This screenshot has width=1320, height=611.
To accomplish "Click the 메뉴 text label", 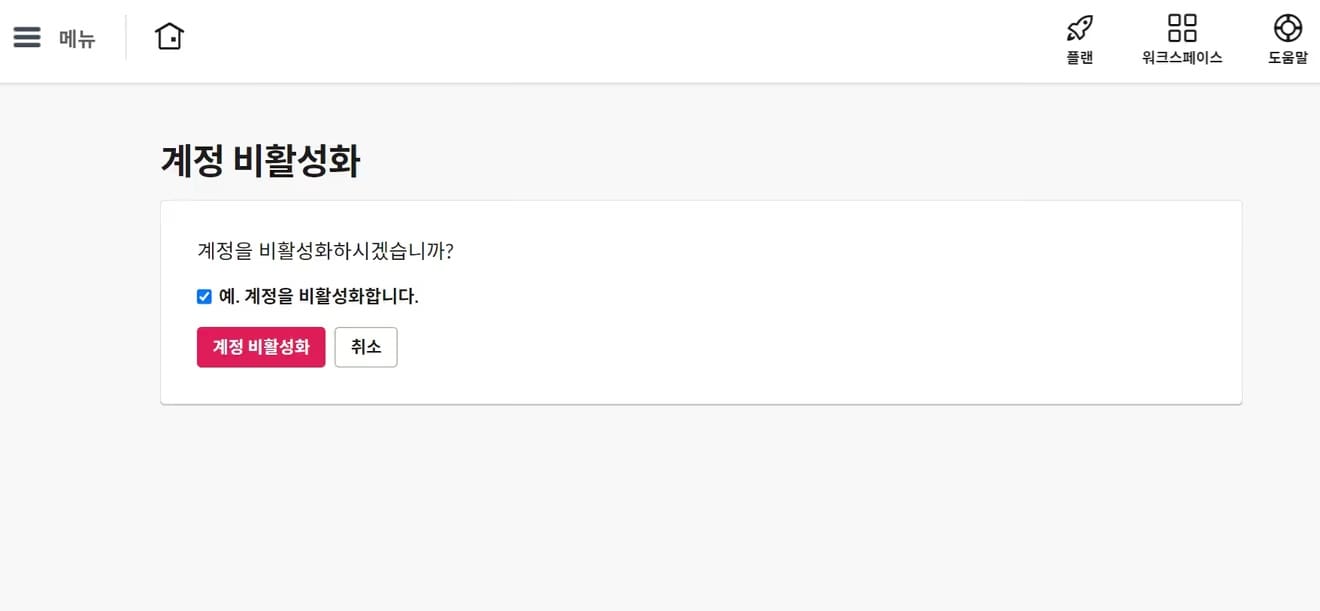I will tap(77, 39).
